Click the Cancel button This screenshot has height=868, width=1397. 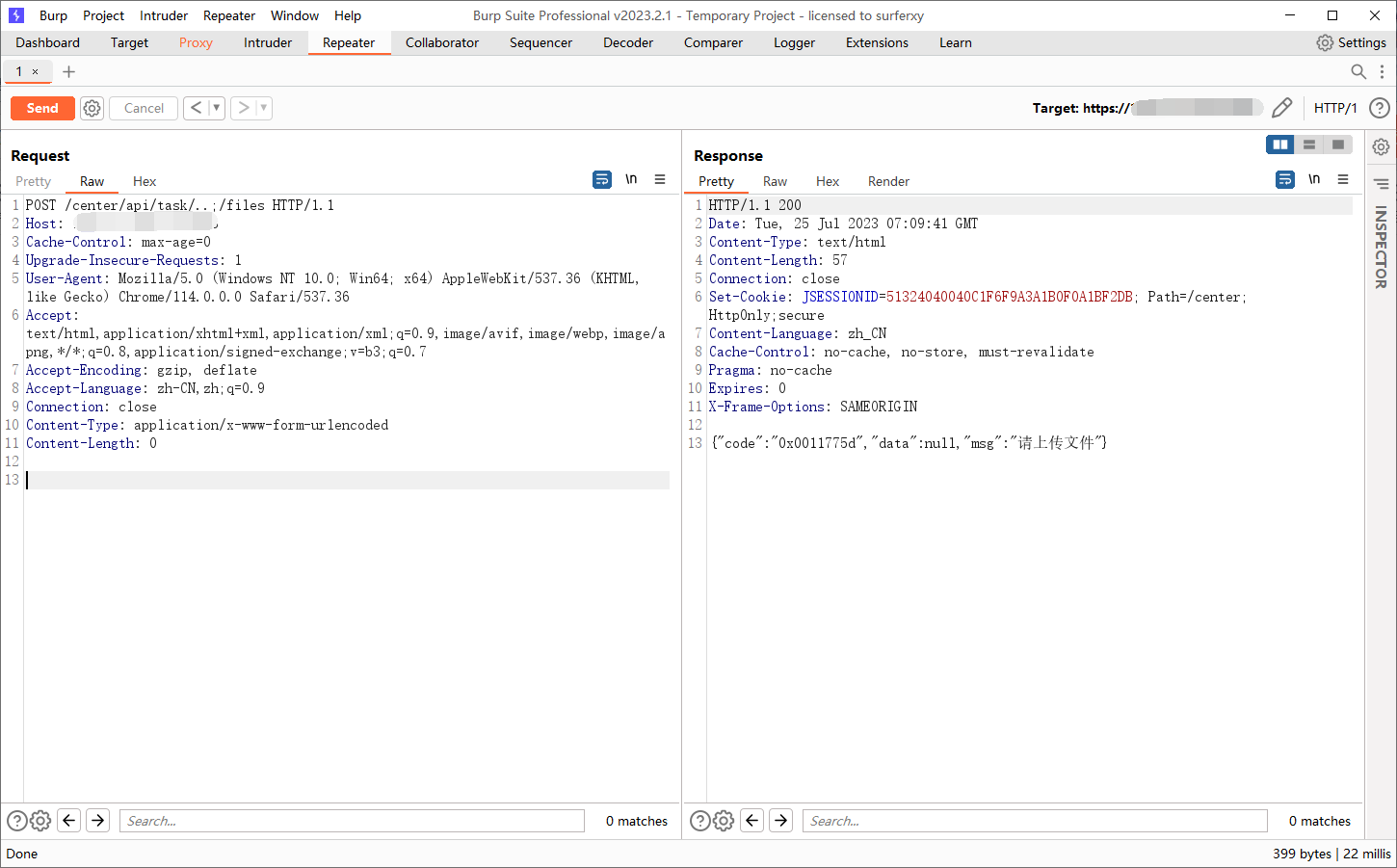coord(144,108)
